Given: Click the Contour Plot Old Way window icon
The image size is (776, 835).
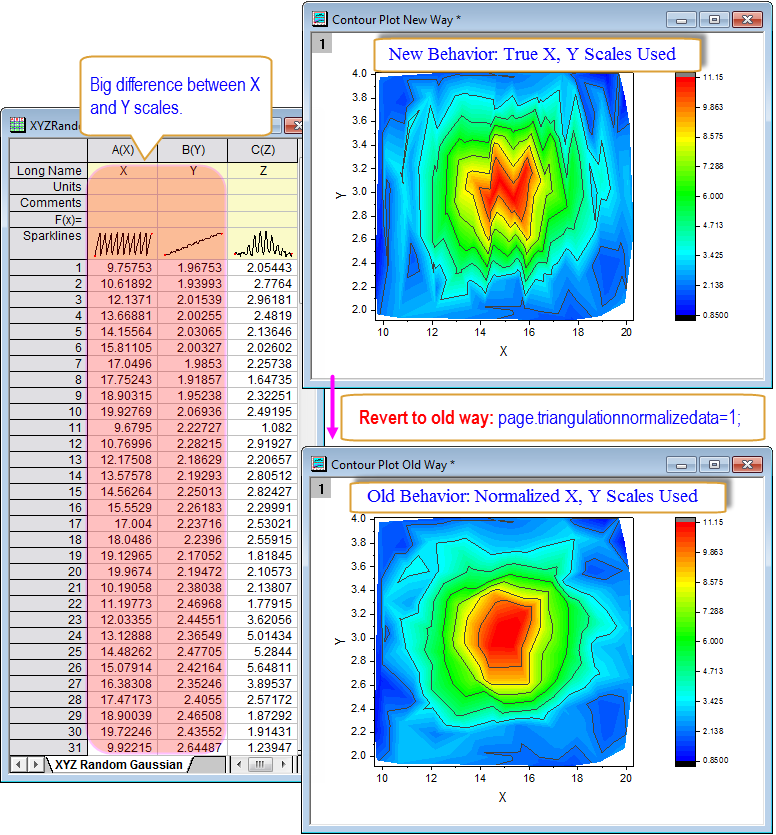Looking at the screenshot, I should click(318, 464).
